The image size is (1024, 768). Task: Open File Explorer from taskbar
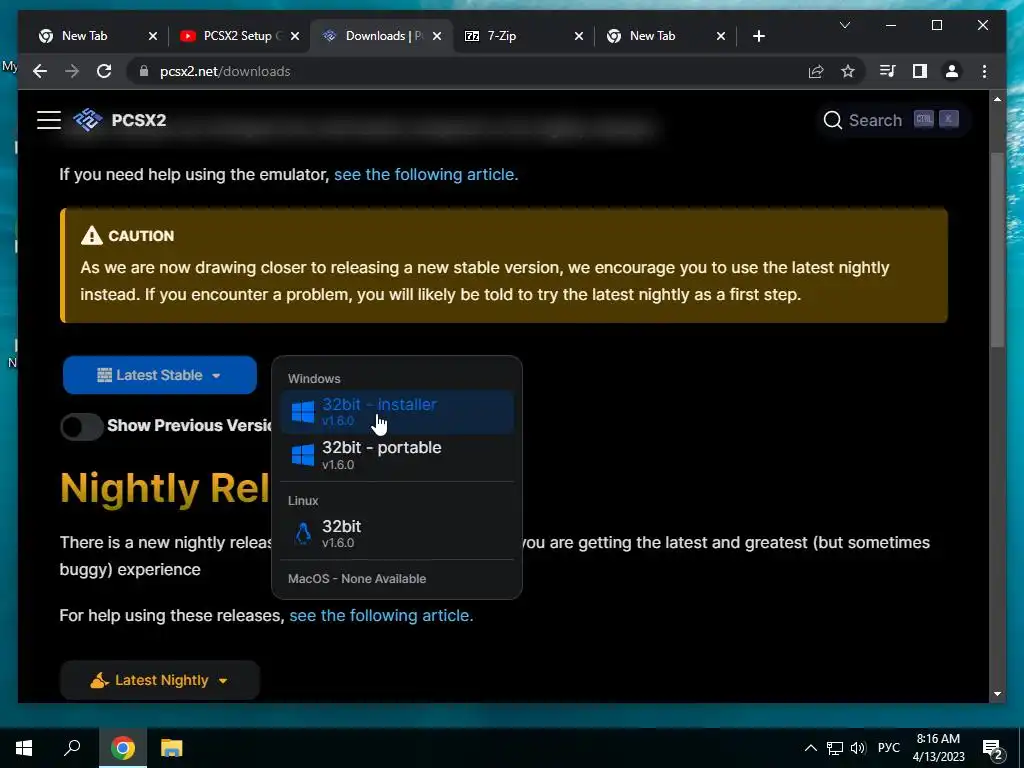click(x=172, y=748)
